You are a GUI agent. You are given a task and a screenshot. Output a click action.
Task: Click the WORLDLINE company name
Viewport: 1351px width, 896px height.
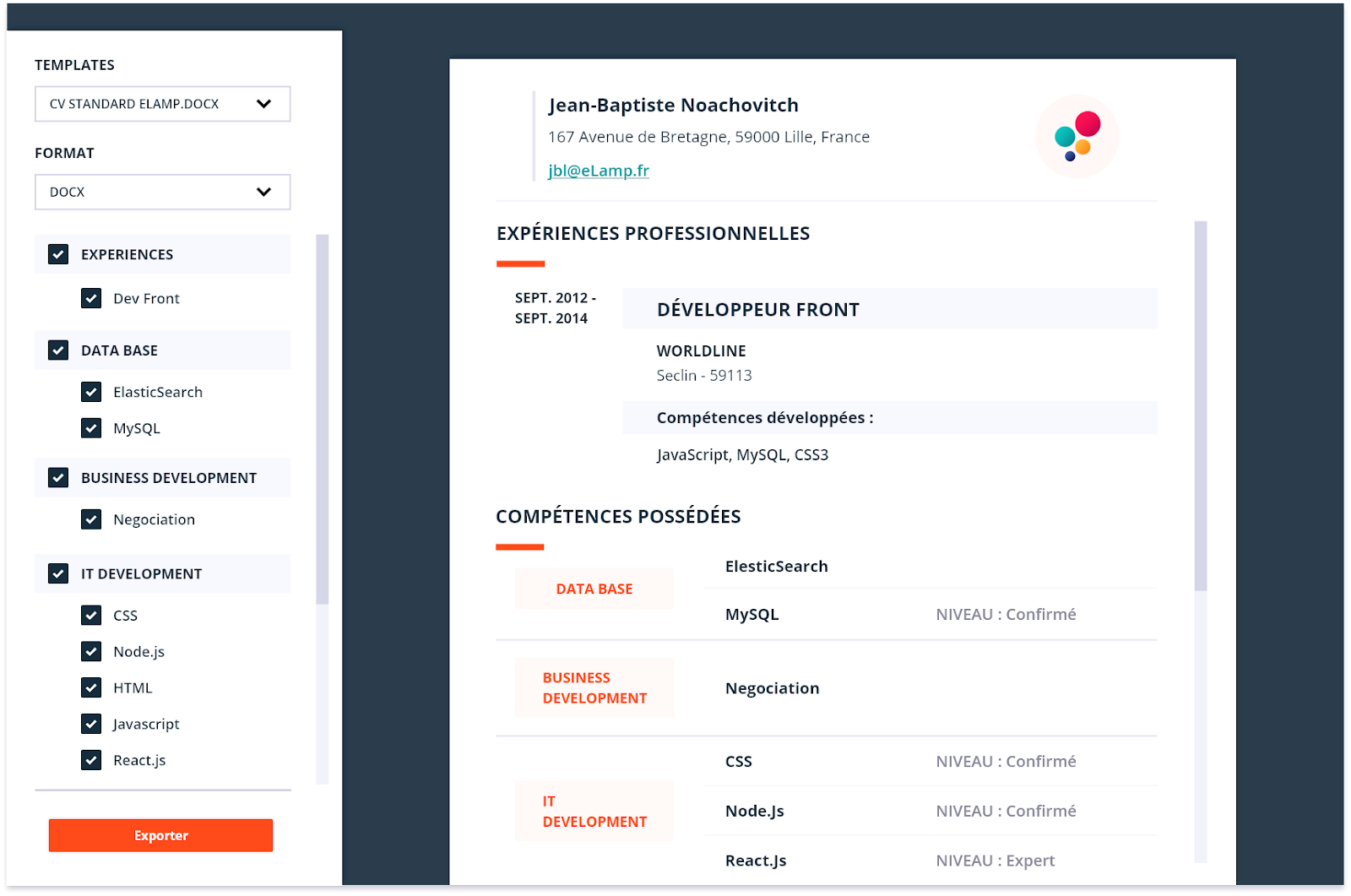702,350
